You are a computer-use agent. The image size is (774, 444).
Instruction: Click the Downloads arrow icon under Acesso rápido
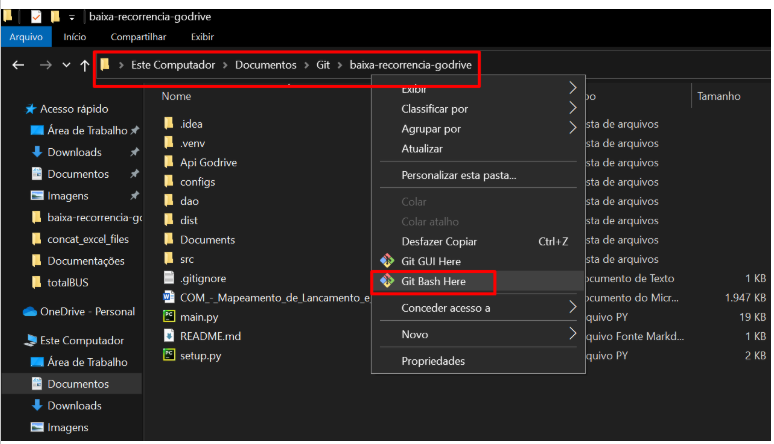click(x=37, y=152)
